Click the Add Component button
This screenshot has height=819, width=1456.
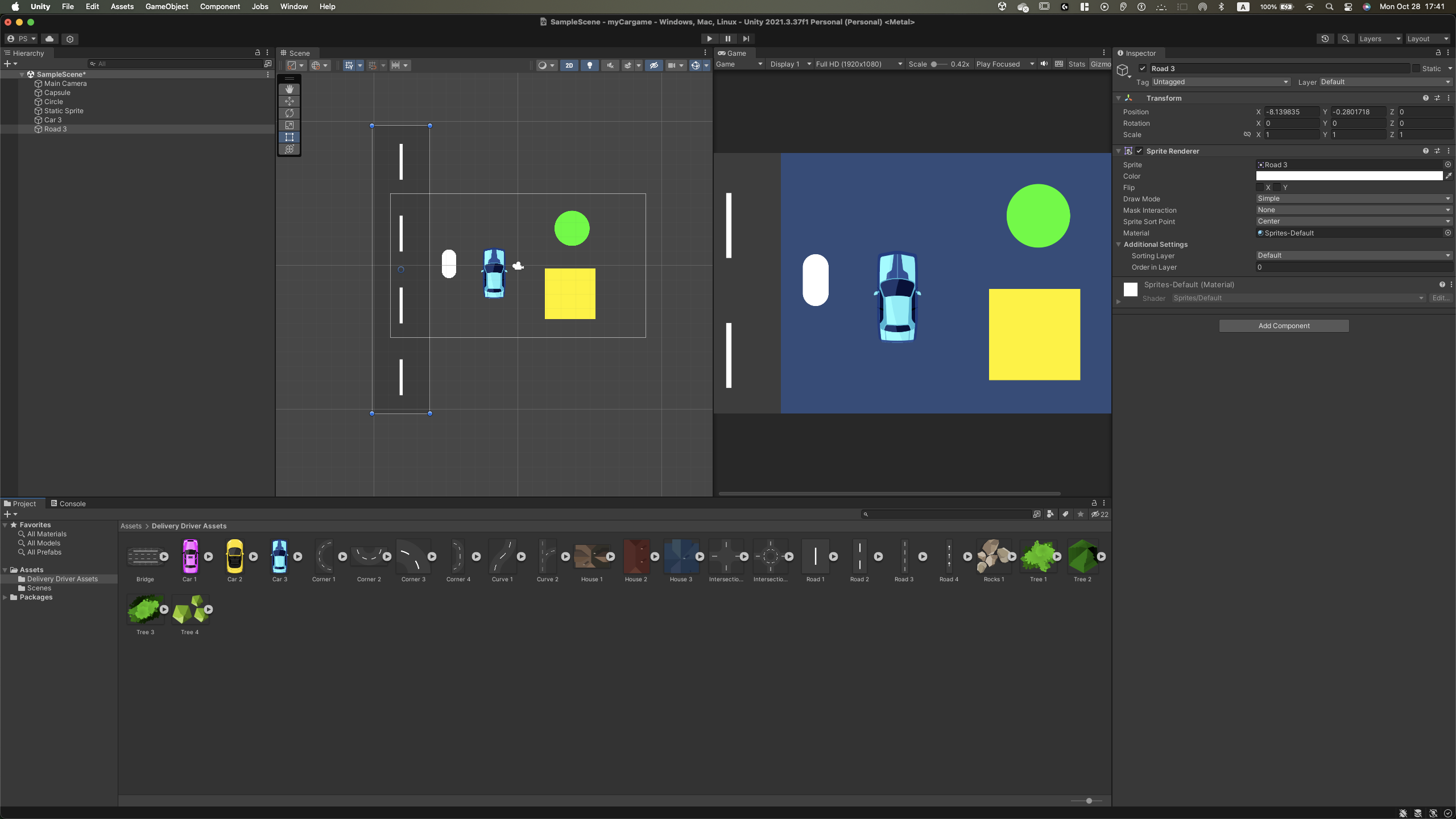tap(1284, 326)
